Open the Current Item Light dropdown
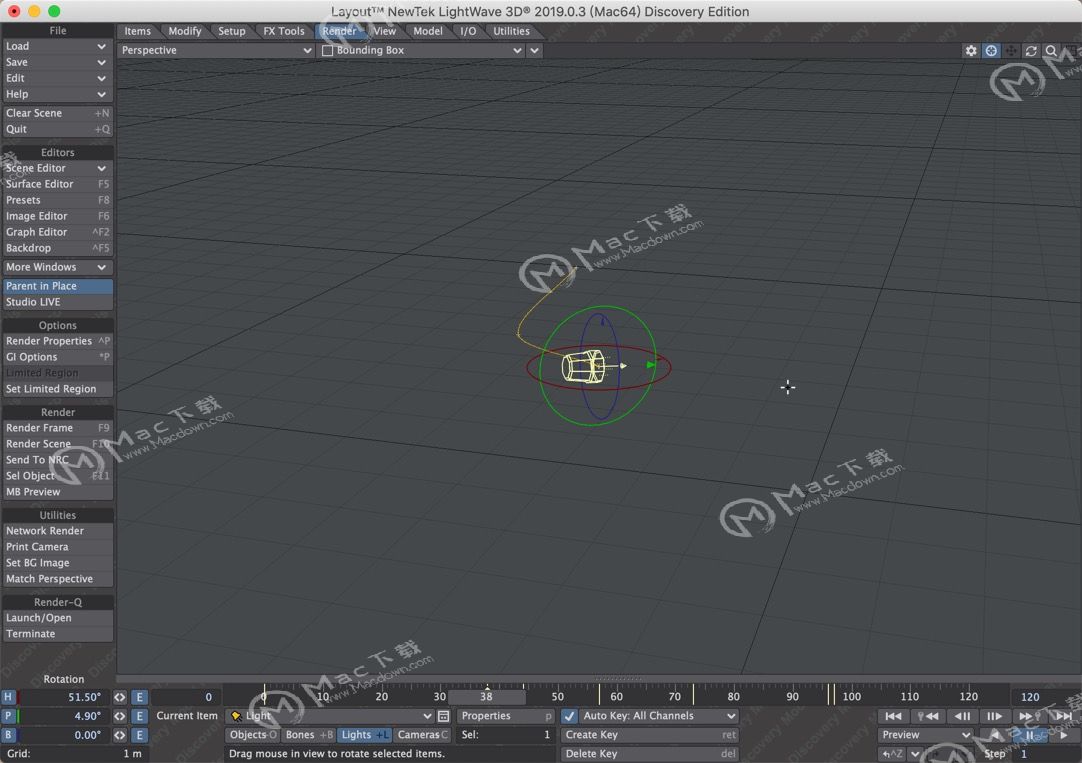 [x=330, y=716]
